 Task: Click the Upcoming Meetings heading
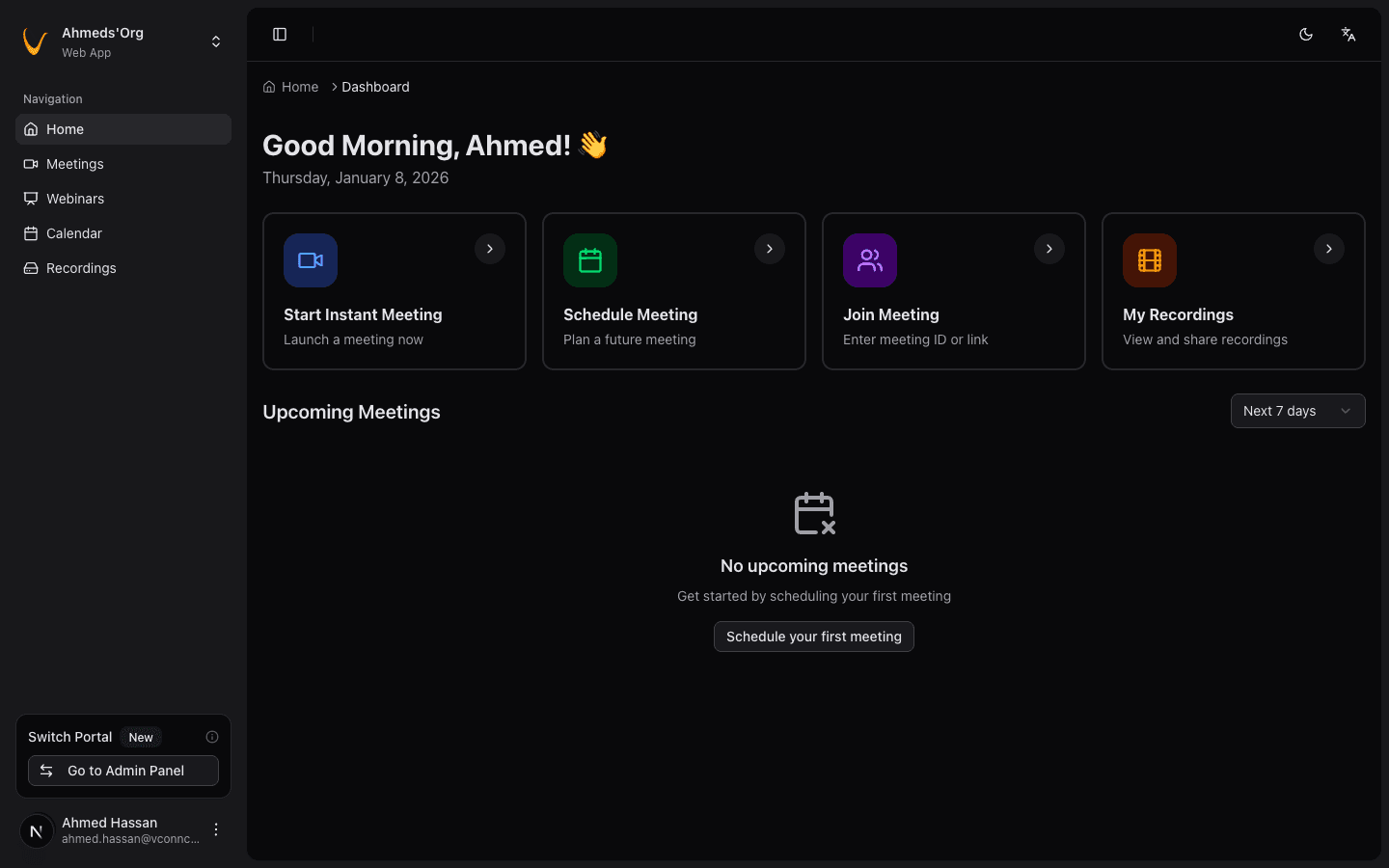coord(351,412)
